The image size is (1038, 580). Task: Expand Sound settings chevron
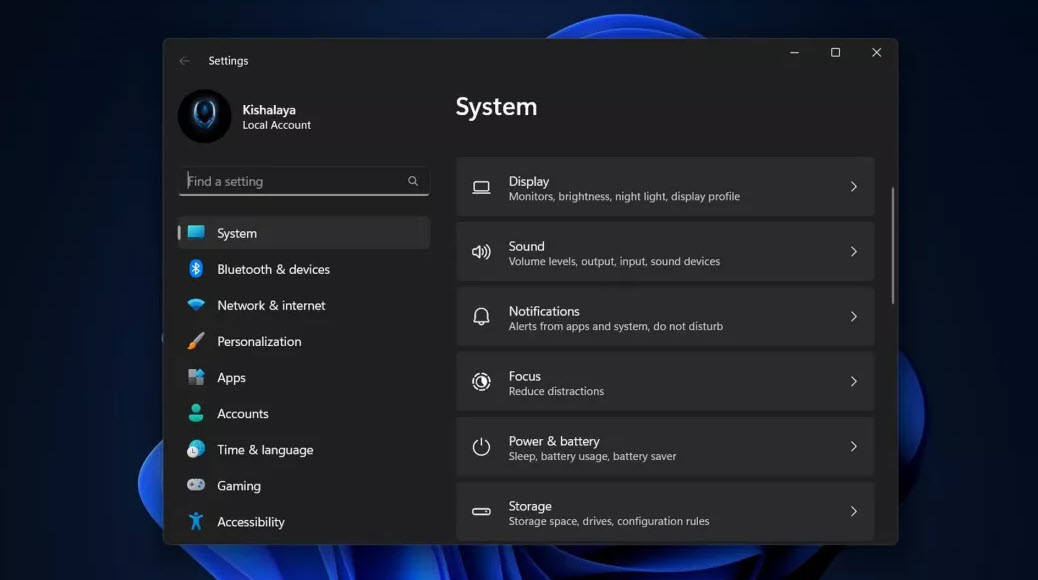pyautogui.click(x=854, y=252)
